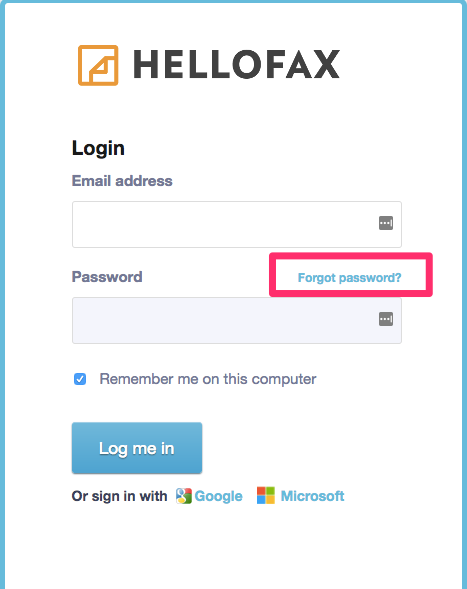The height and width of the screenshot is (589, 467).
Task: Uncheck Remember me on this computer checkbox
Action: (80, 379)
